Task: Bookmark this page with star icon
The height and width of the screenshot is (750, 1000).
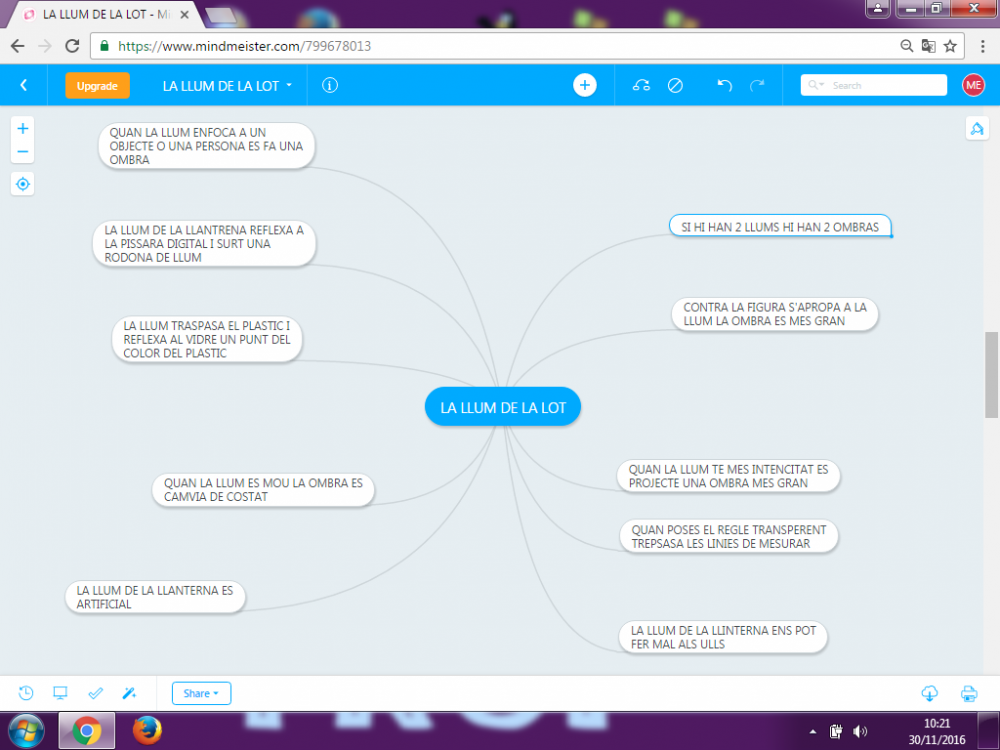Action: (x=950, y=46)
